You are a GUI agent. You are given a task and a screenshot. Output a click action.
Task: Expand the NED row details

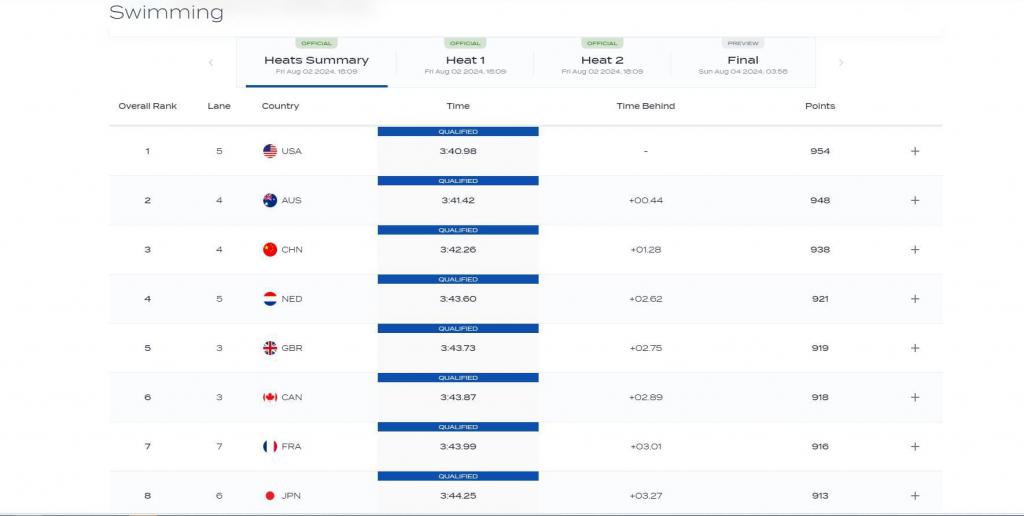(x=914, y=298)
